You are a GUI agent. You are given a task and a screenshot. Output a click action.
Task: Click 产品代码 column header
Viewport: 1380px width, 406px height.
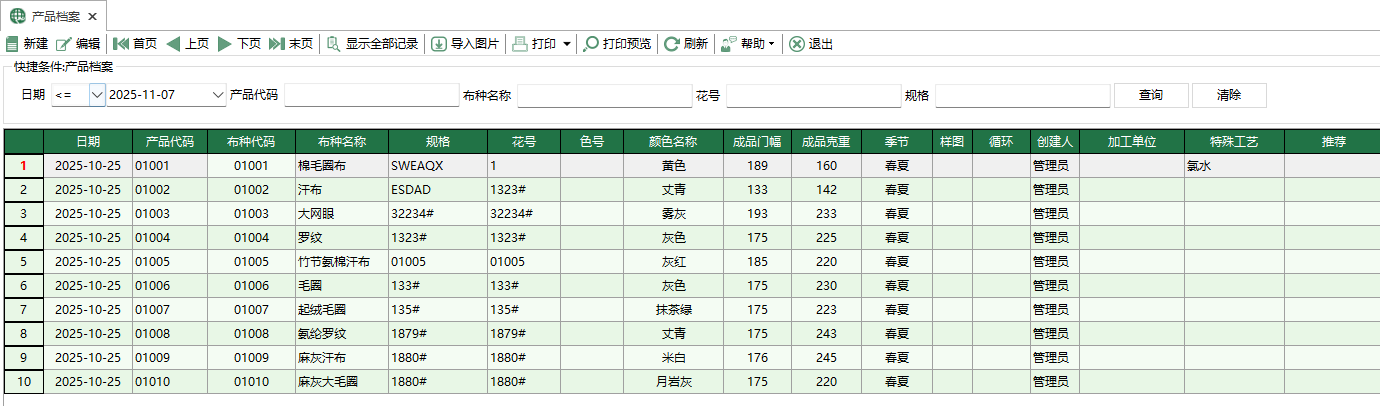tap(170, 141)
